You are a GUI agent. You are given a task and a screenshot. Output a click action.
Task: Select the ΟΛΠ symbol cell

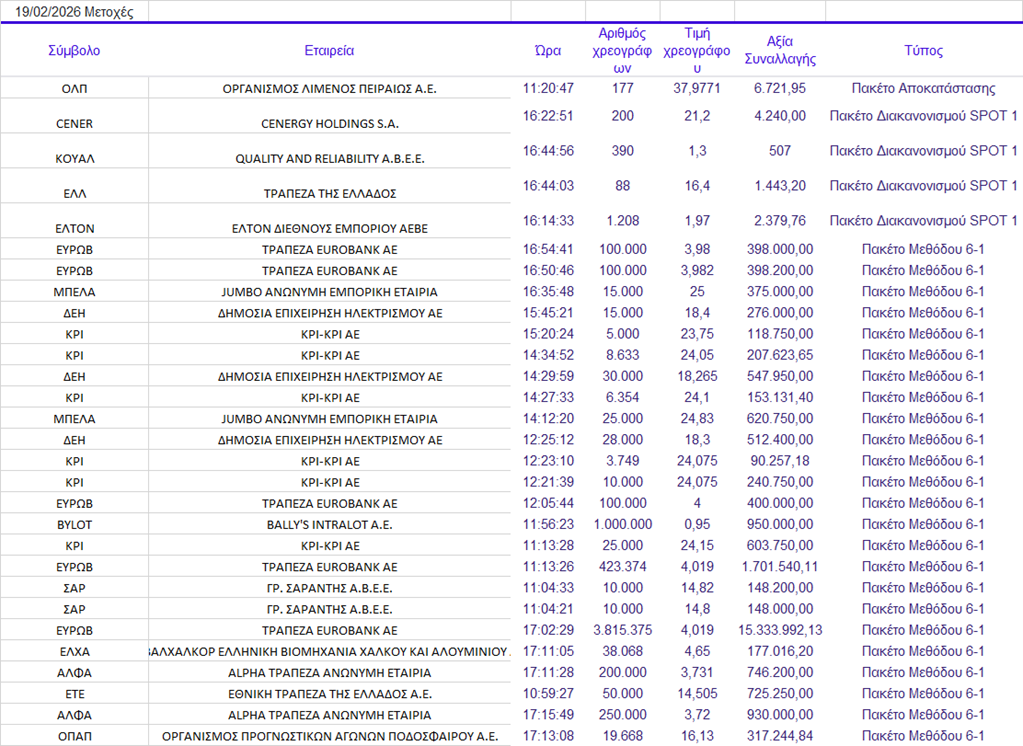pos(74,88)
